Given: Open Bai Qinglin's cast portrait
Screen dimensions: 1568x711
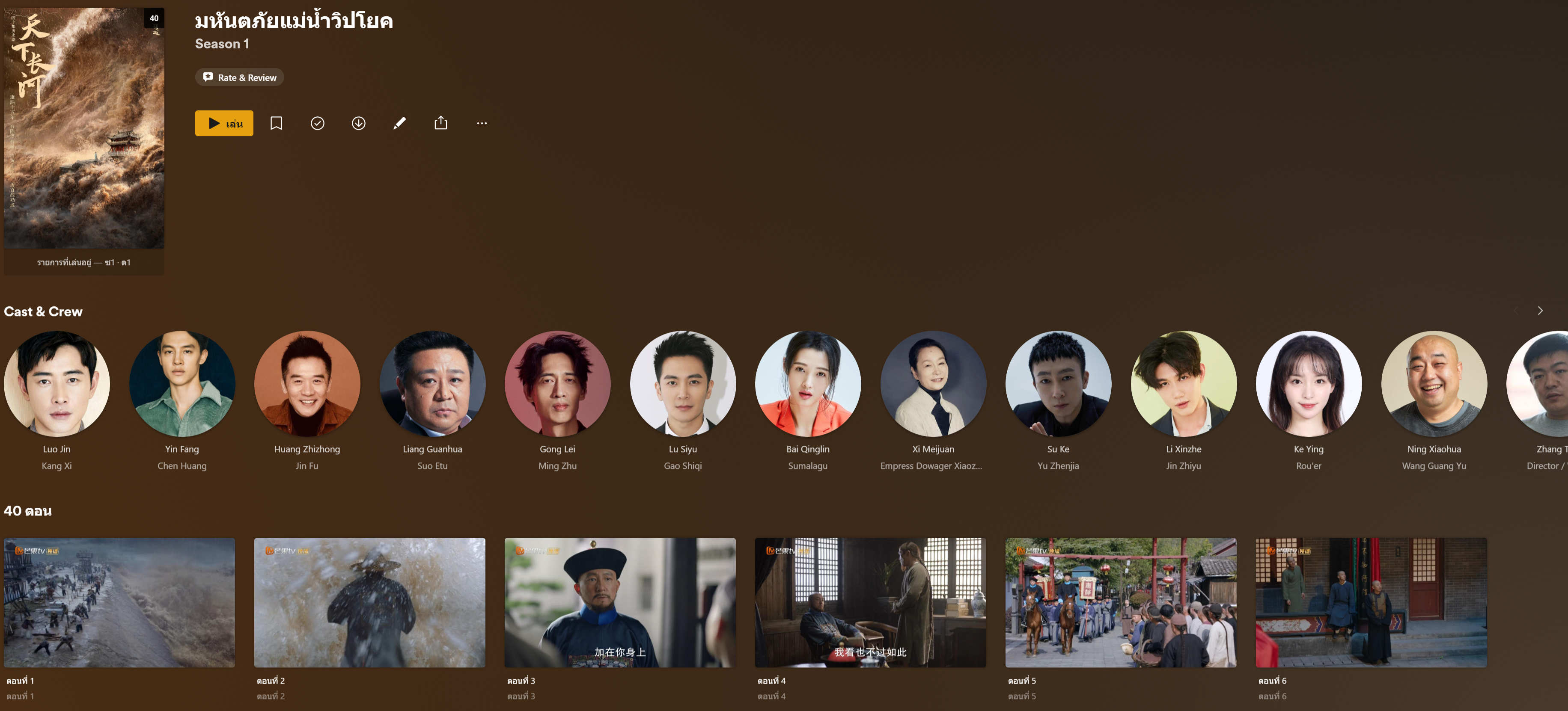Looking at the screenshot, I should pyautogui.click(x=808, y=384).
